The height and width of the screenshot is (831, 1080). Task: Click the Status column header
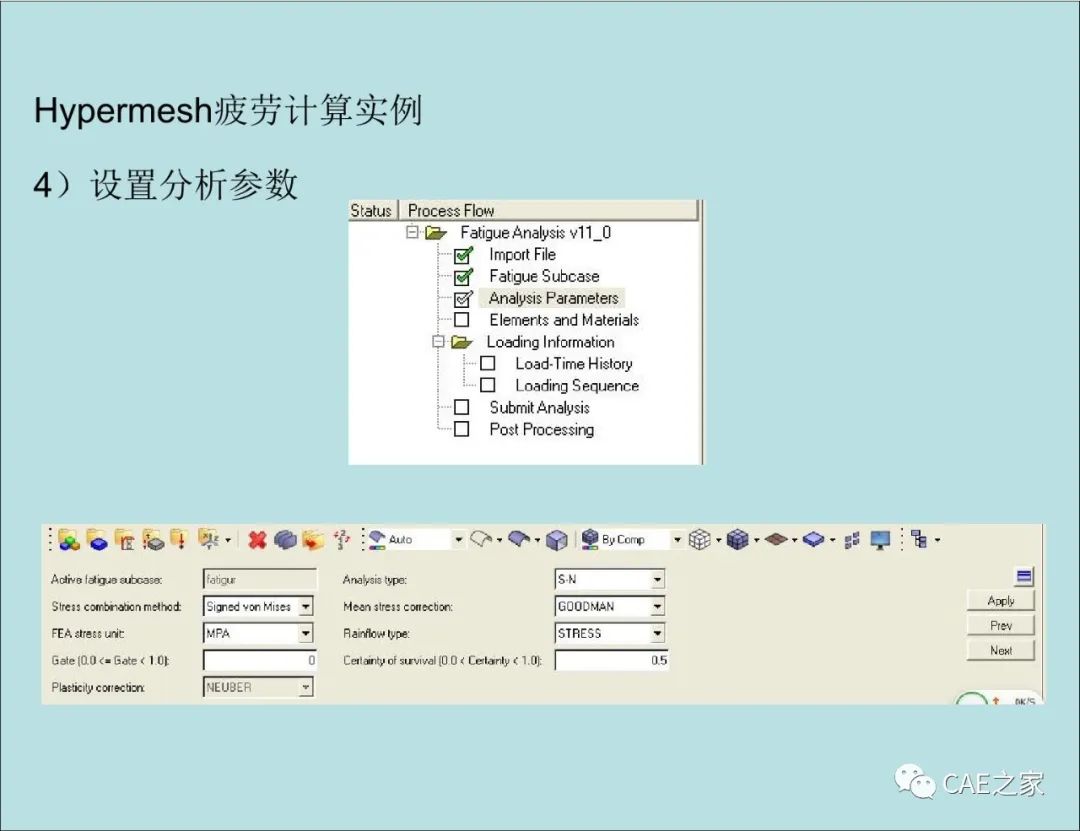[372, 210]
